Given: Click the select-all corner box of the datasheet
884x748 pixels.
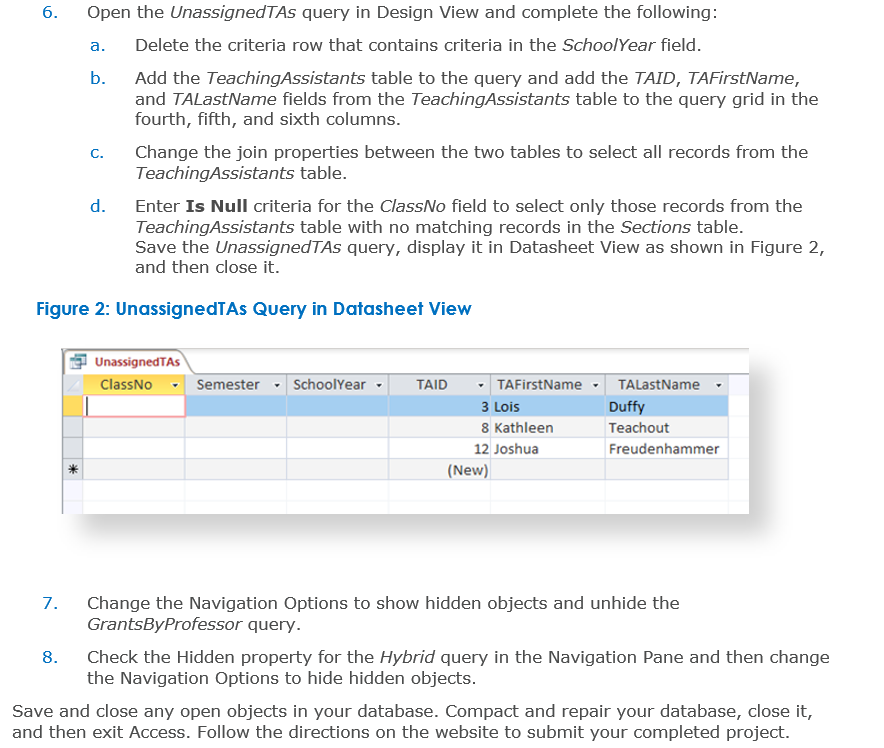Looking at the screenshot, I should (74, 383).
